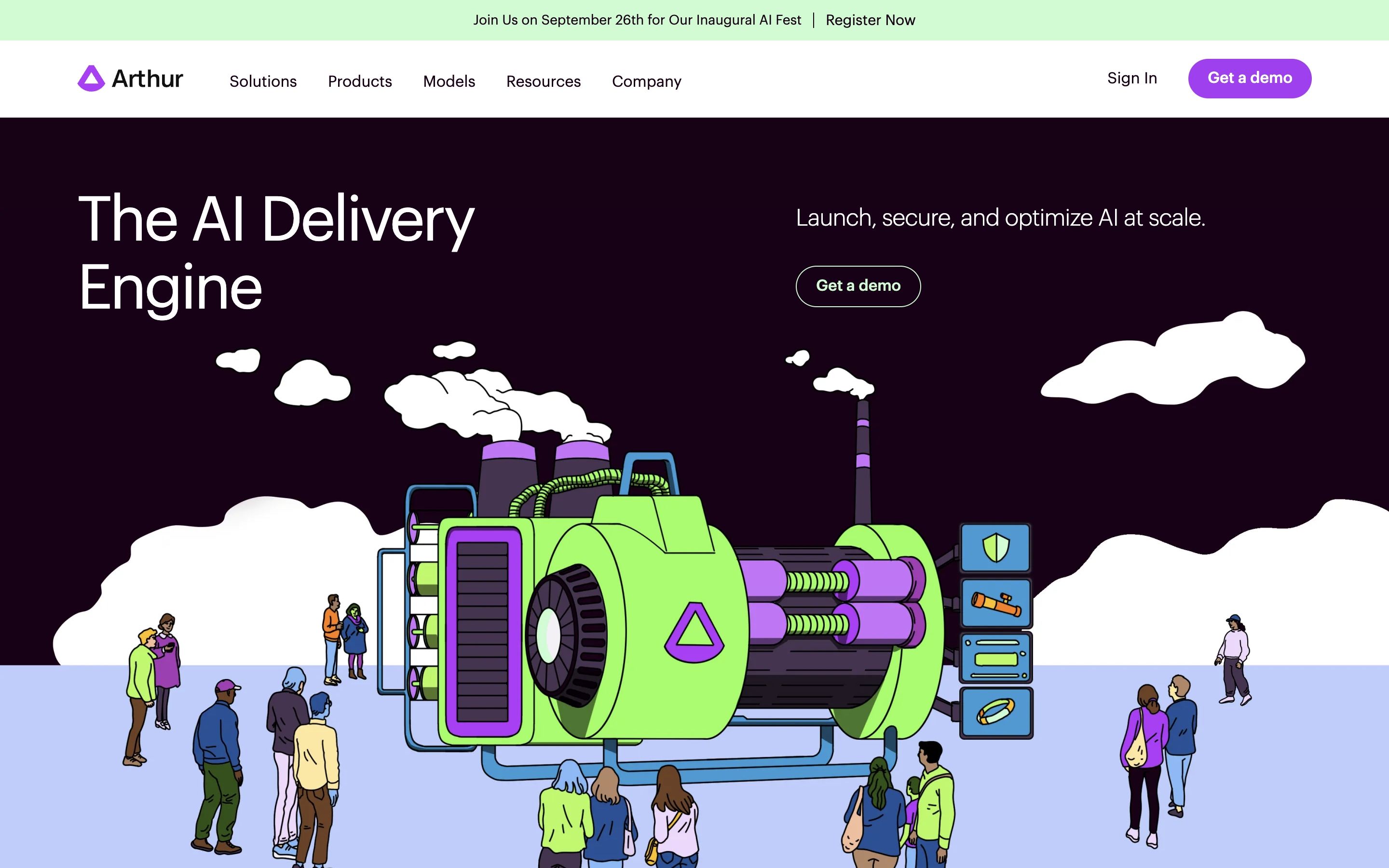Open the Company menu item

click(x=646, y=81)
